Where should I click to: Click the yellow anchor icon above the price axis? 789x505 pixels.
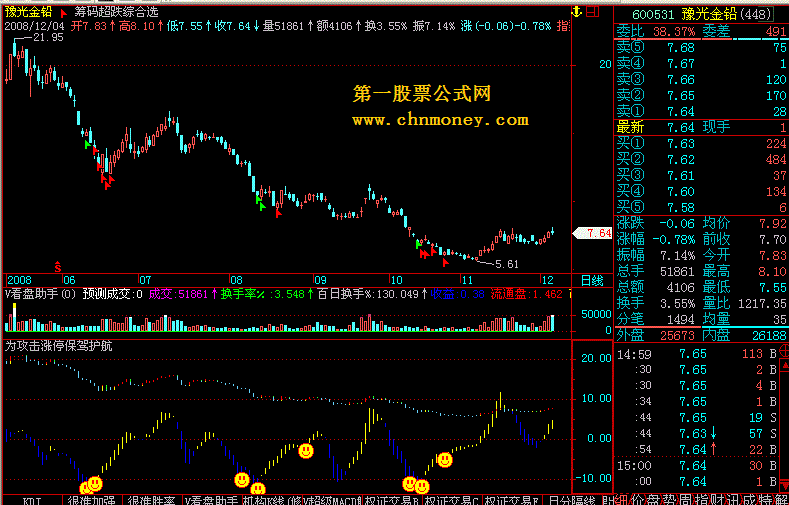(x=577, y=11)
